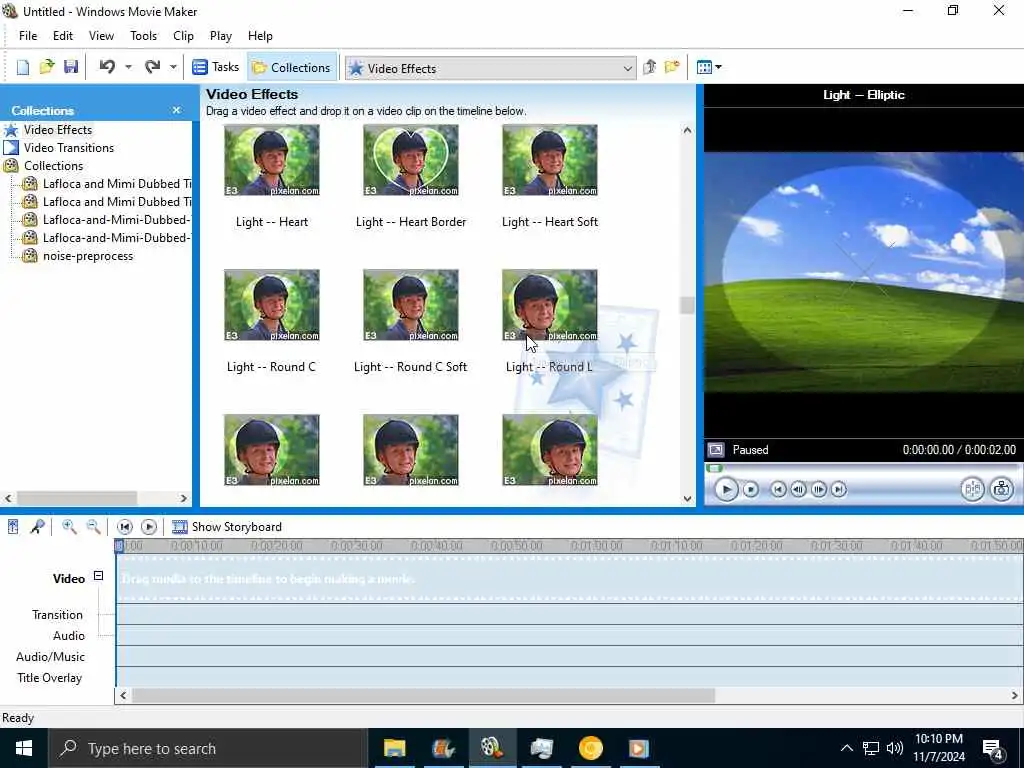Switch to Show Storyboard view

(227, 526)
